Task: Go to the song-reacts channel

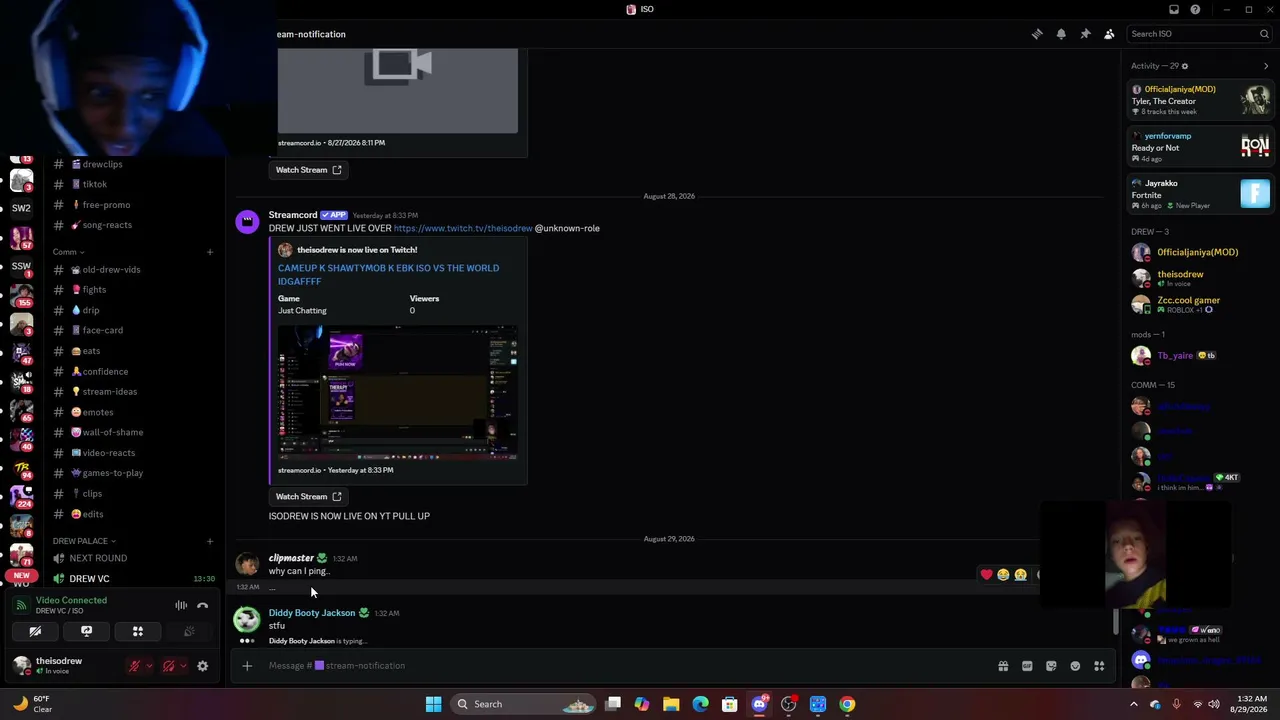Action: click(107, 225)
